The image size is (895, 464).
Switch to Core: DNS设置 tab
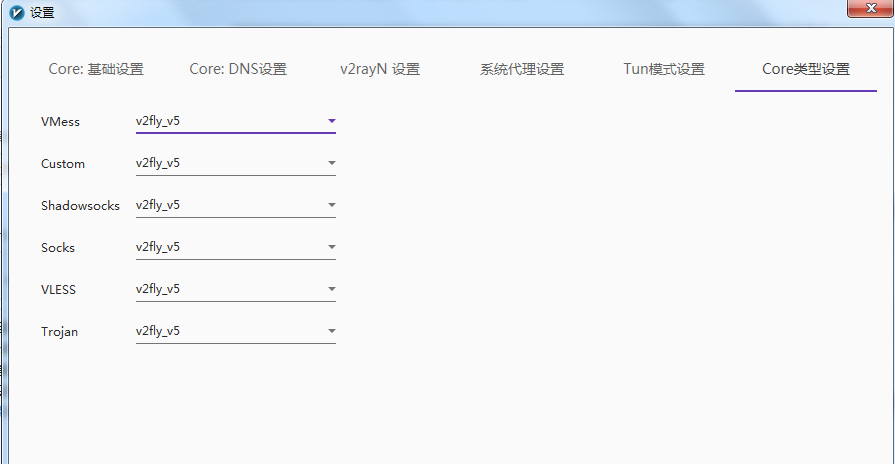click(x=238, y=70)
